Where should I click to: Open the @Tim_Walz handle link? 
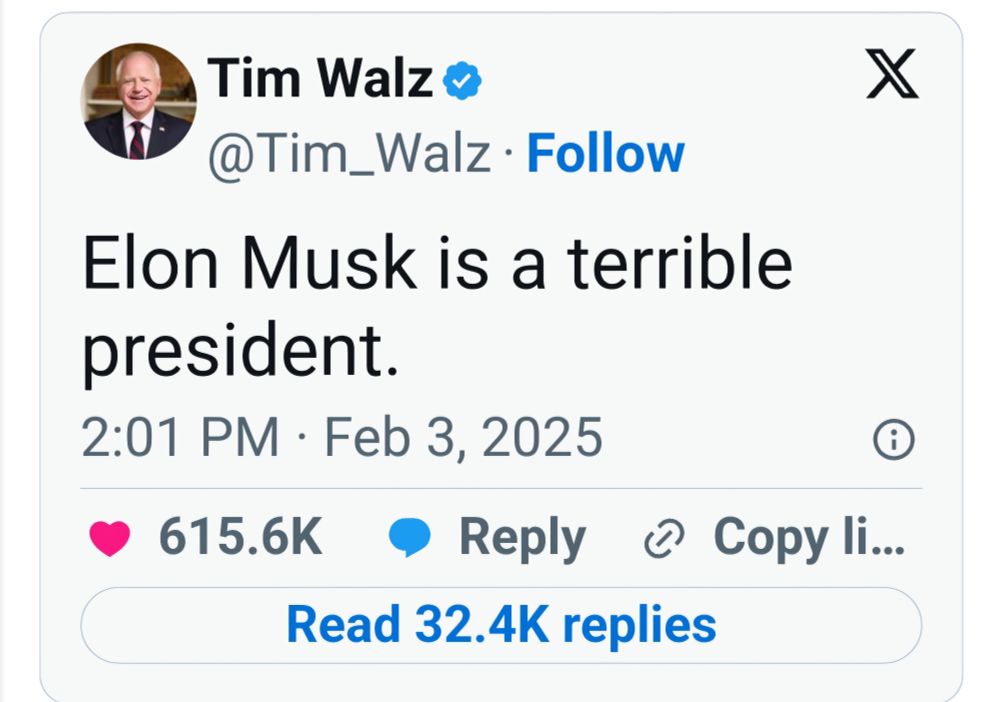pyautogui.click(x=349, y=154)
